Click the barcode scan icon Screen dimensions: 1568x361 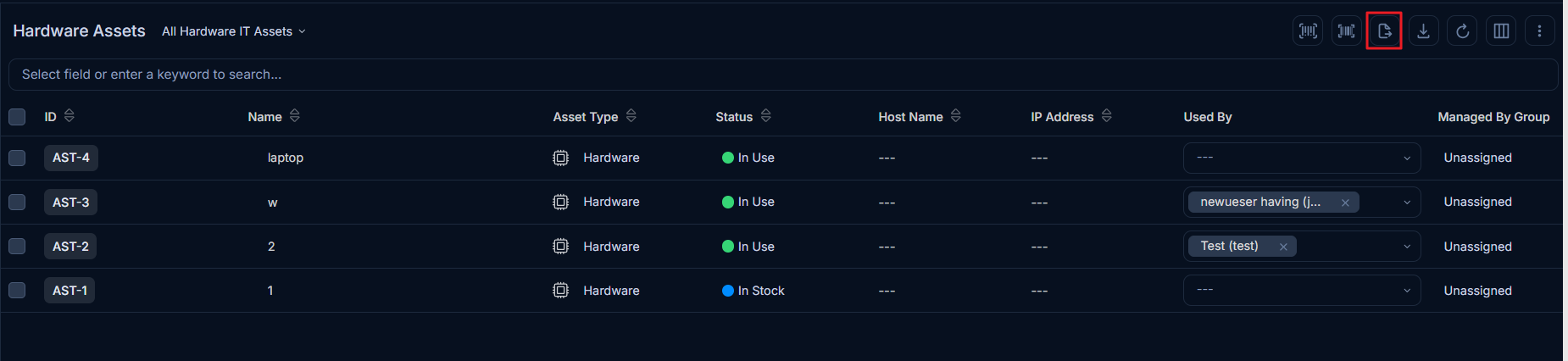pos(1346,31)
